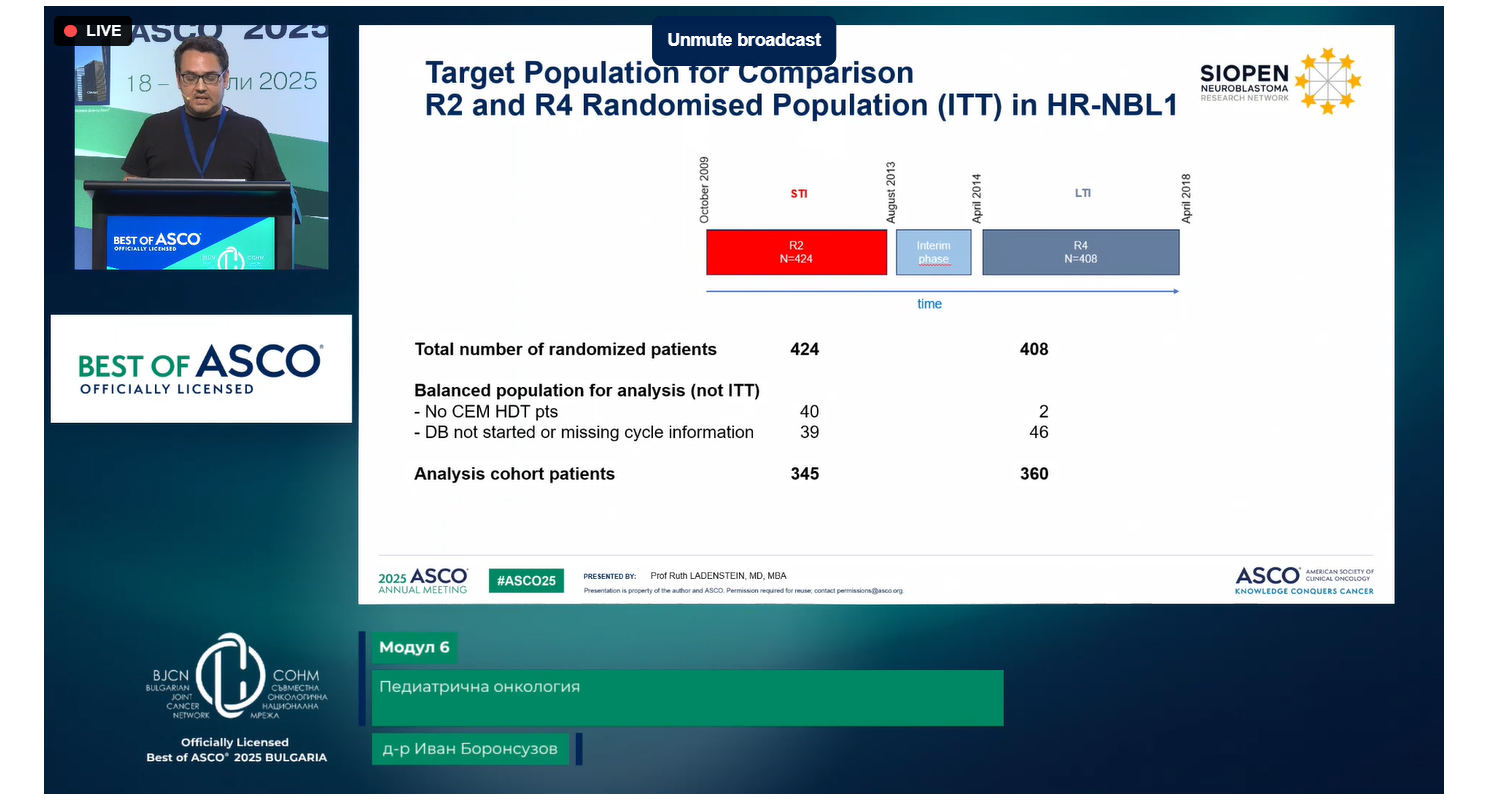Click the red R2 N=424 block
This screenshot has height=807, width=1492.
click(x=796, y=252)
